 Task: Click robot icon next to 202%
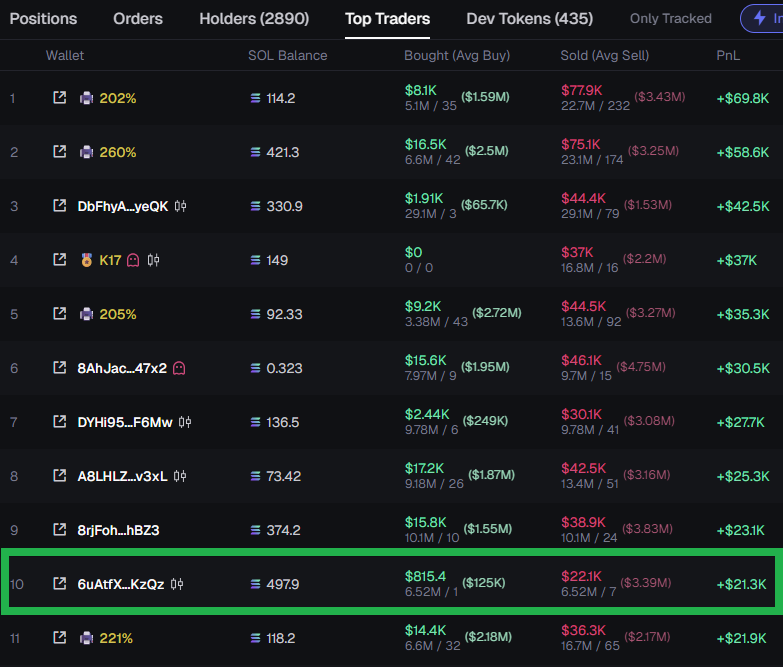(86, 98)
